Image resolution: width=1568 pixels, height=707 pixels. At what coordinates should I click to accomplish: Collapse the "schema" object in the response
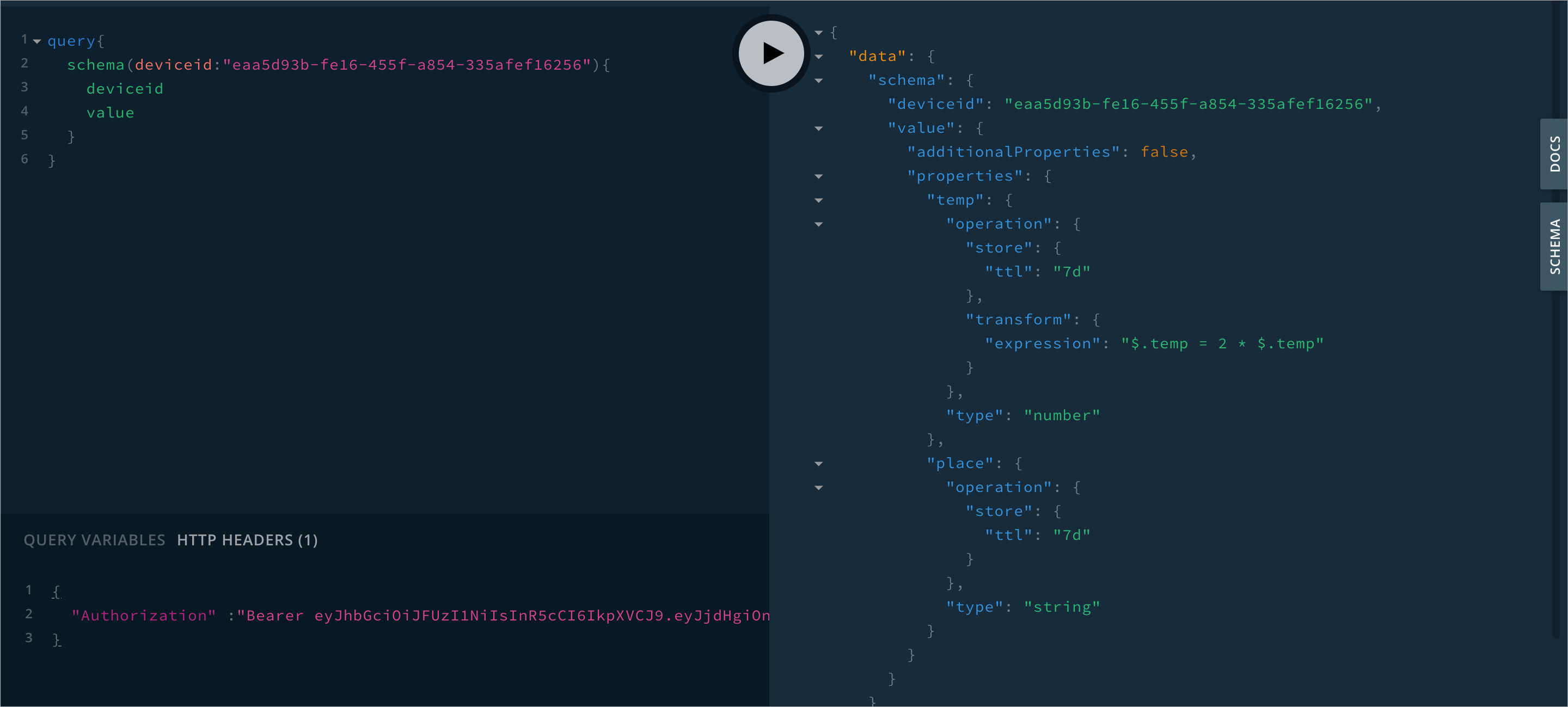[x=819, y=81]
